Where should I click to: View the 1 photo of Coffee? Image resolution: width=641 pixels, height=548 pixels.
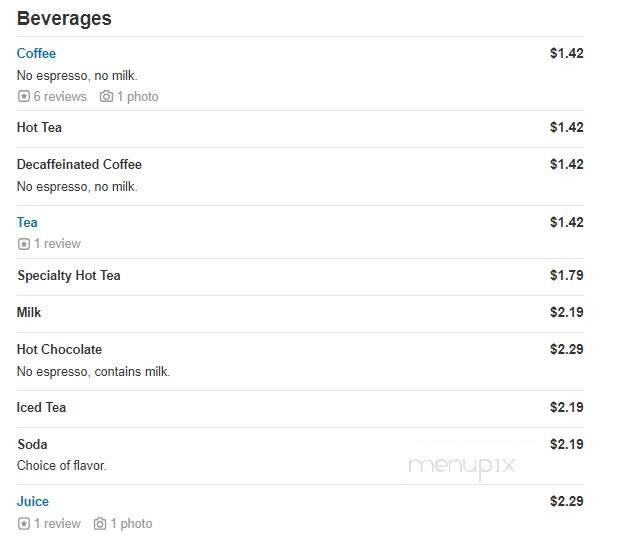point(138,96)
